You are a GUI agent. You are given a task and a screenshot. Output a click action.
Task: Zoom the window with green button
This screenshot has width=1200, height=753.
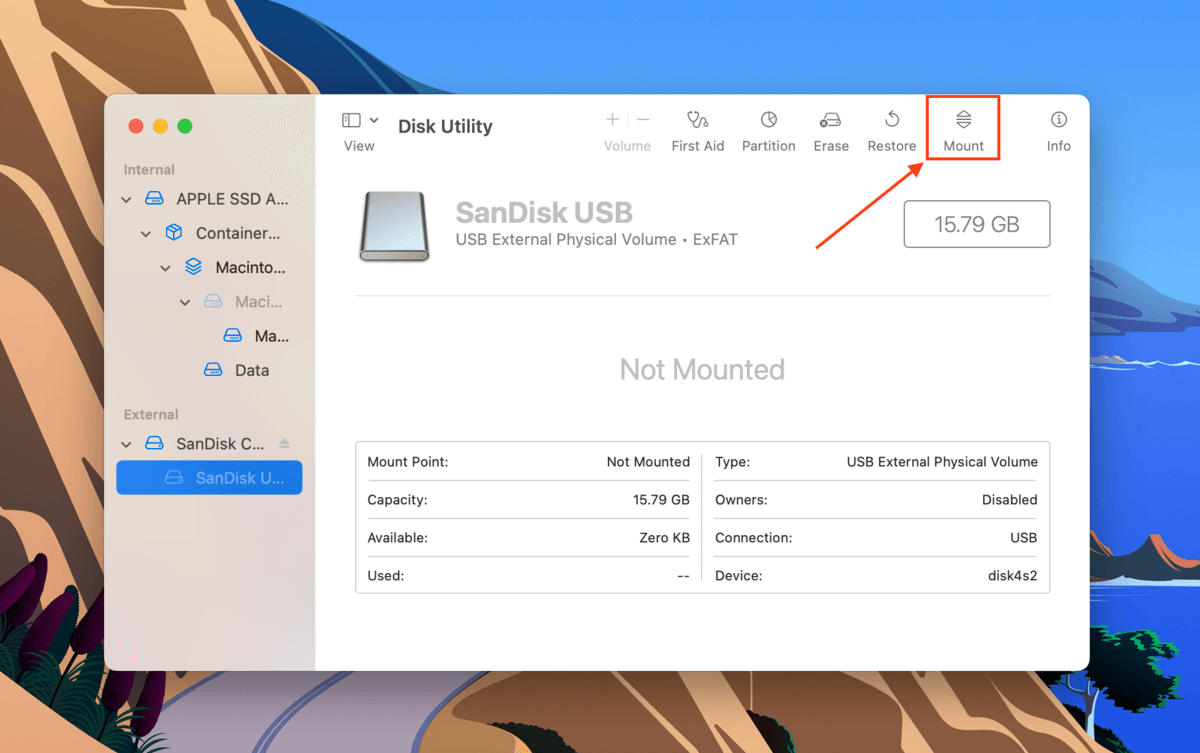click(185, 126)
